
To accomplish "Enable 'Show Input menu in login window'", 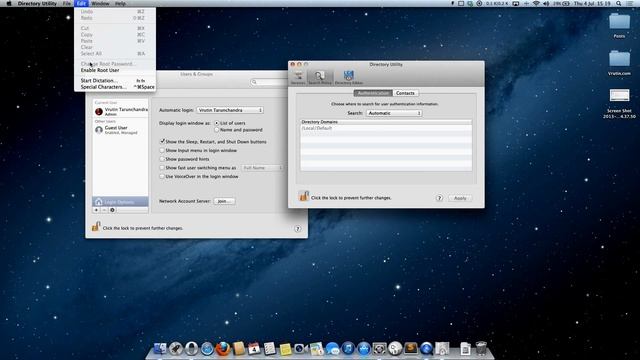I will point(162,150).
